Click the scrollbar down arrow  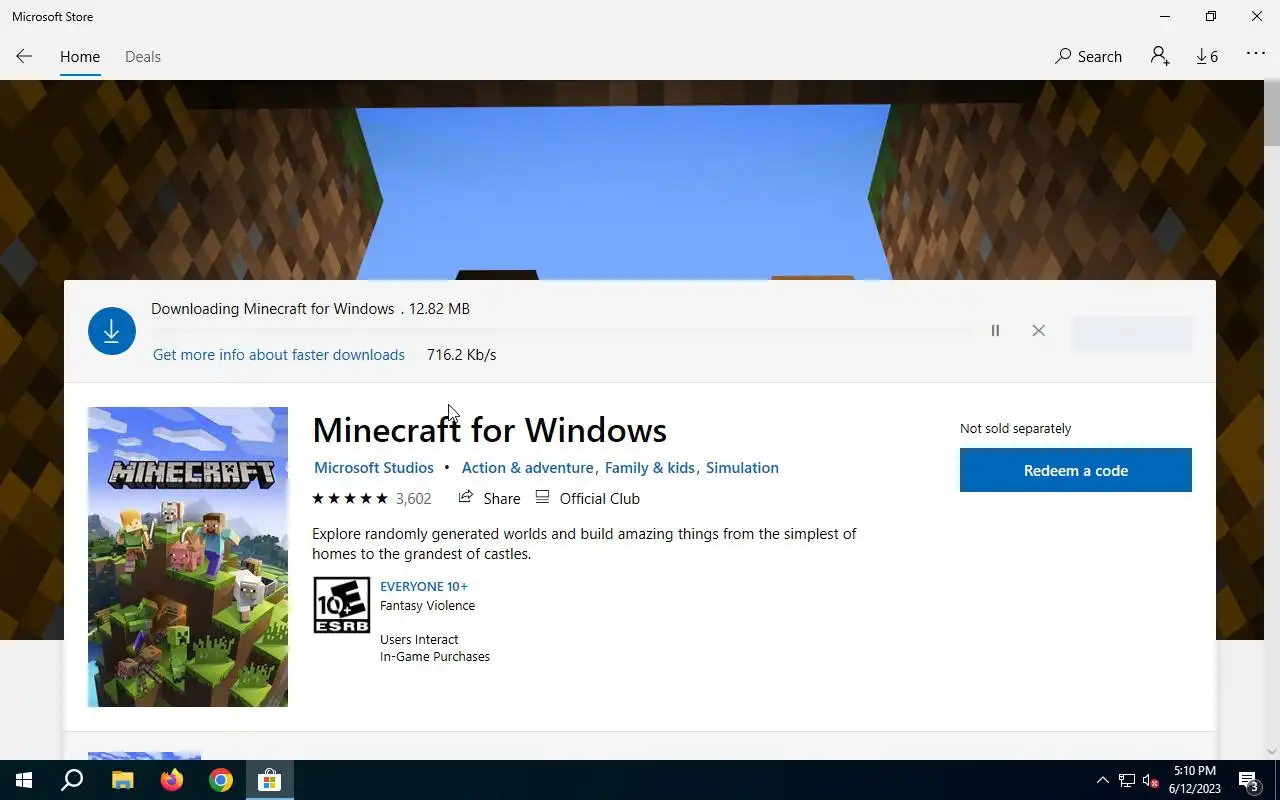(1272, 752)
